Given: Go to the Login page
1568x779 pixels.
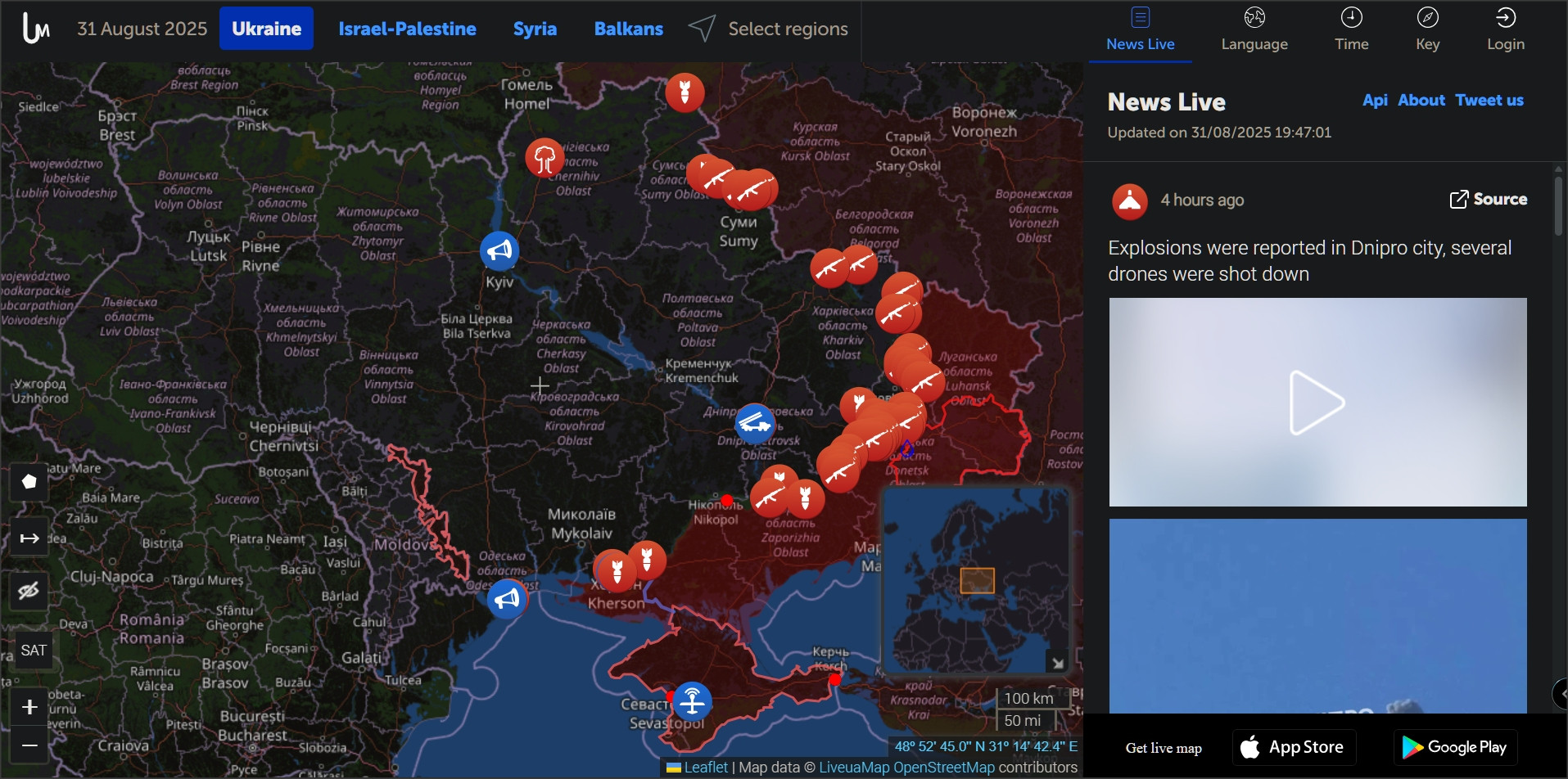Looking at the screenshot, I should [1505, 30].
